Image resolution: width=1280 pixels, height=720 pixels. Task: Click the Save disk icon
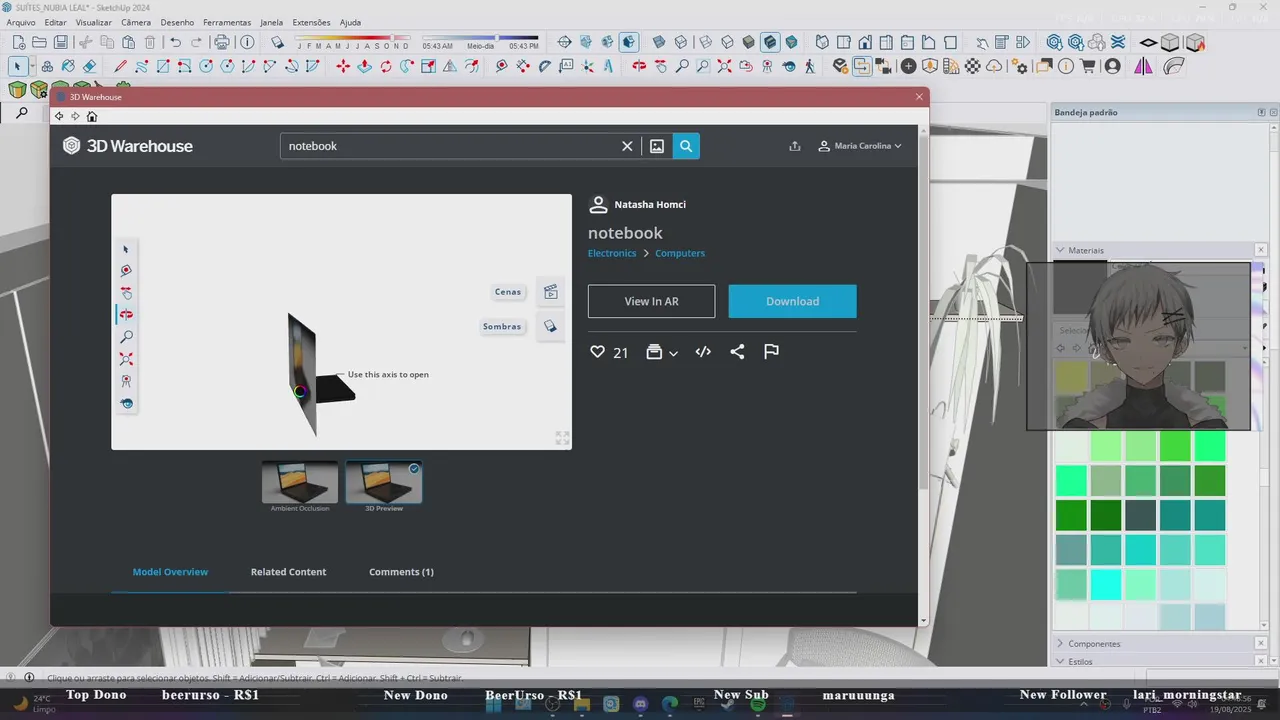coord(61,42)
